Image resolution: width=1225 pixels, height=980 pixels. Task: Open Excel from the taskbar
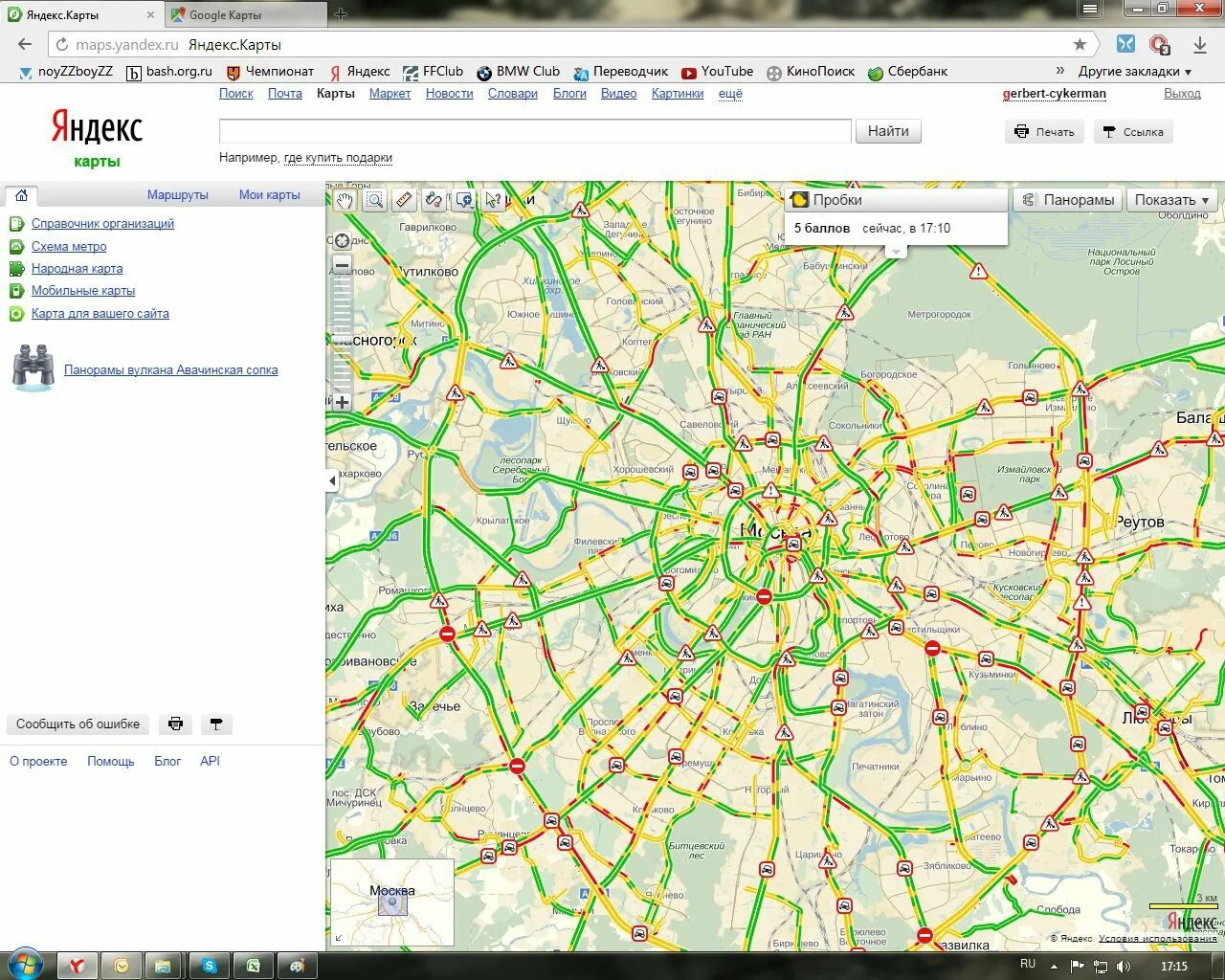coord(253,966)
